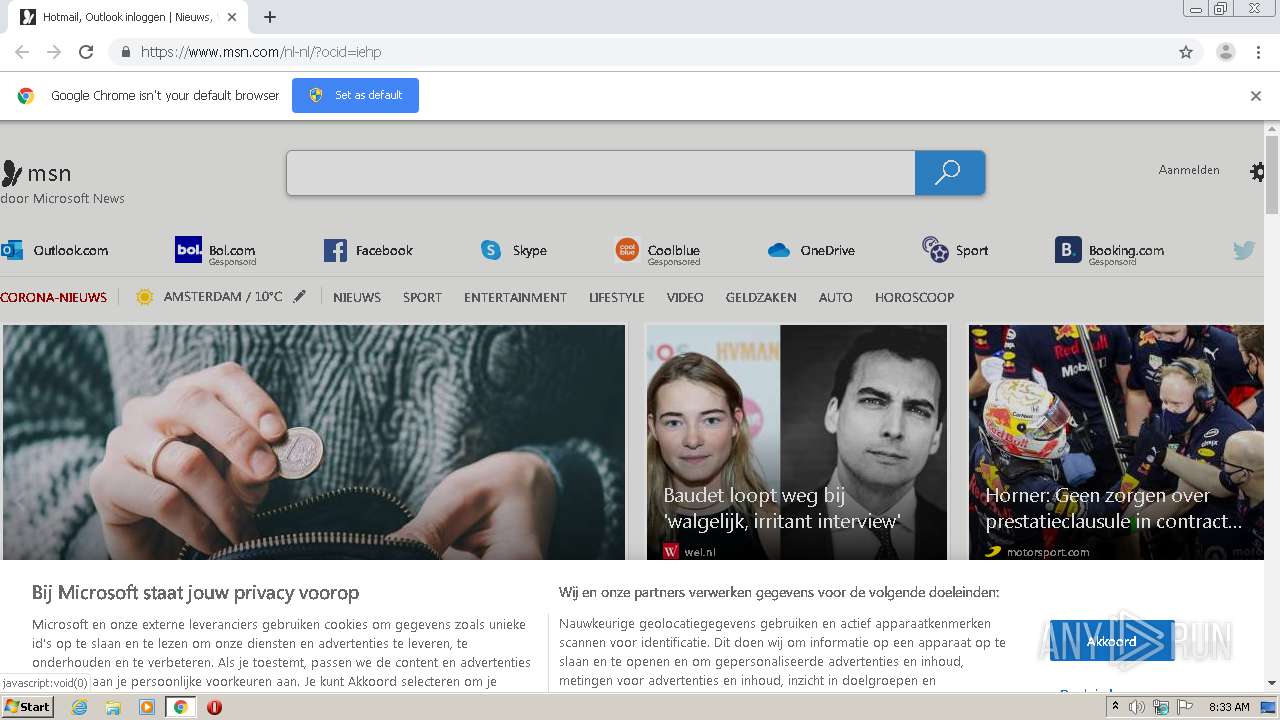Click the blue search magnifier button
The width and height of the screenshot is (1280, 720).
coord(949,173)
